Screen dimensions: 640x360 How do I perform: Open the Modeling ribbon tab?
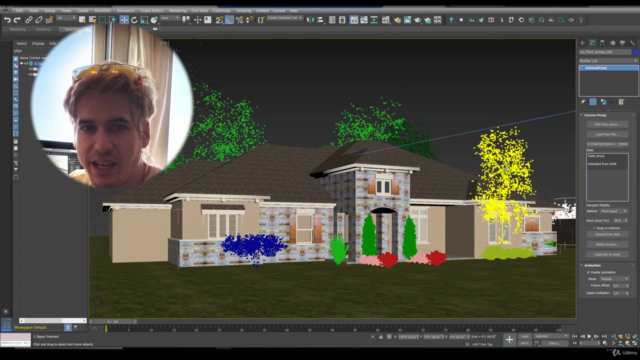[x=18, y=29]
